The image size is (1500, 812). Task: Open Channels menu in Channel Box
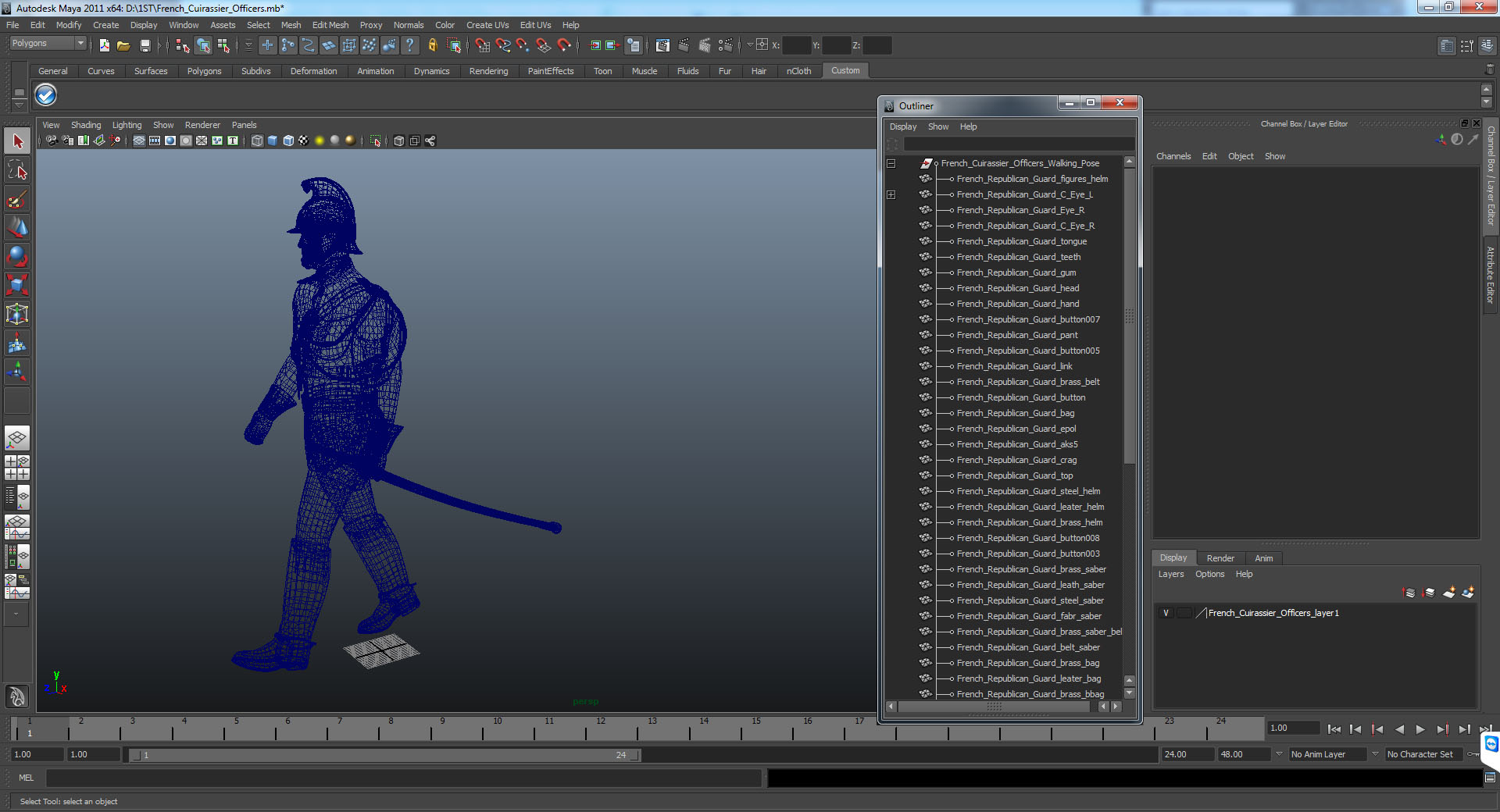pyautogui.click(x=1173, y=156)
